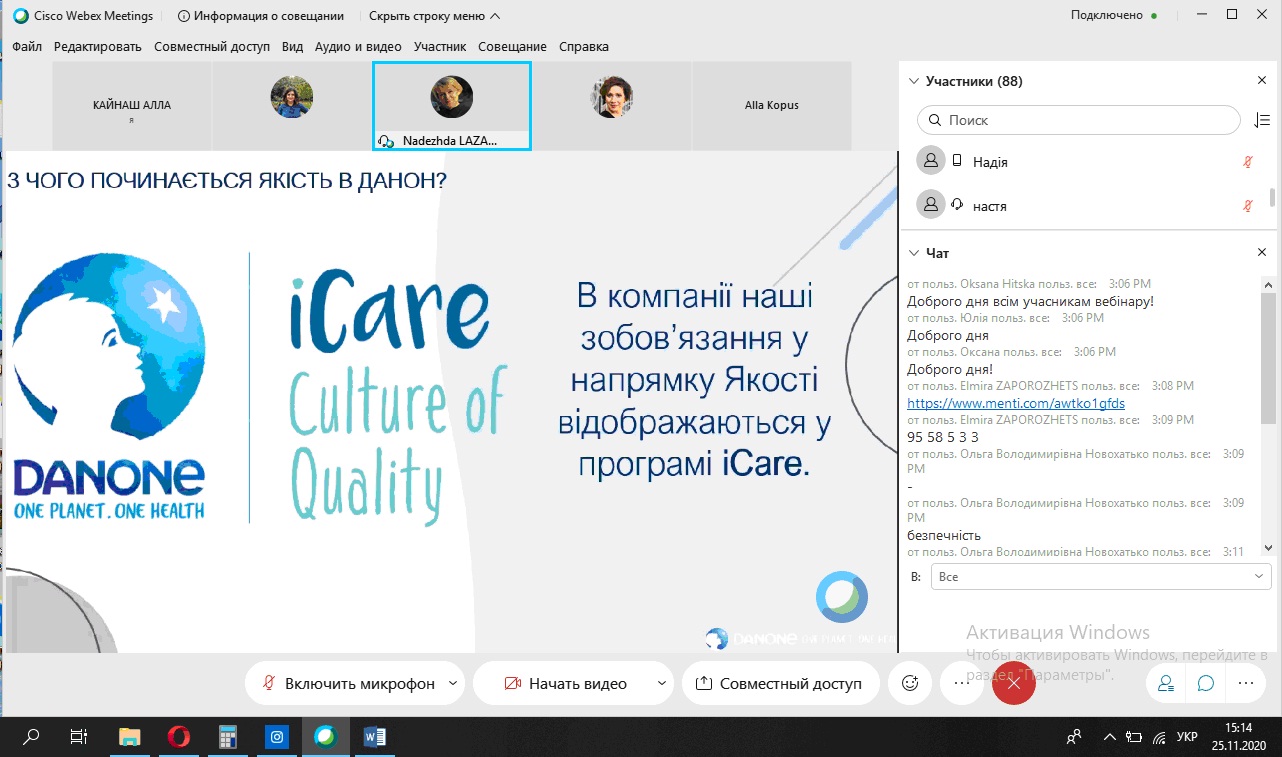
Task: Click chat message 95 58 5 3 3
Action: tap(943, 437)
